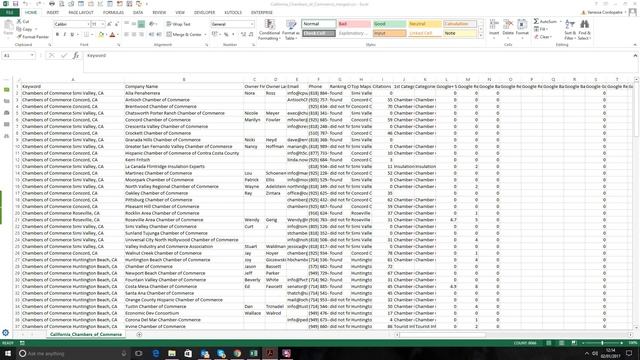
Task: Apply the Input cell style
Action: point(389,33)
